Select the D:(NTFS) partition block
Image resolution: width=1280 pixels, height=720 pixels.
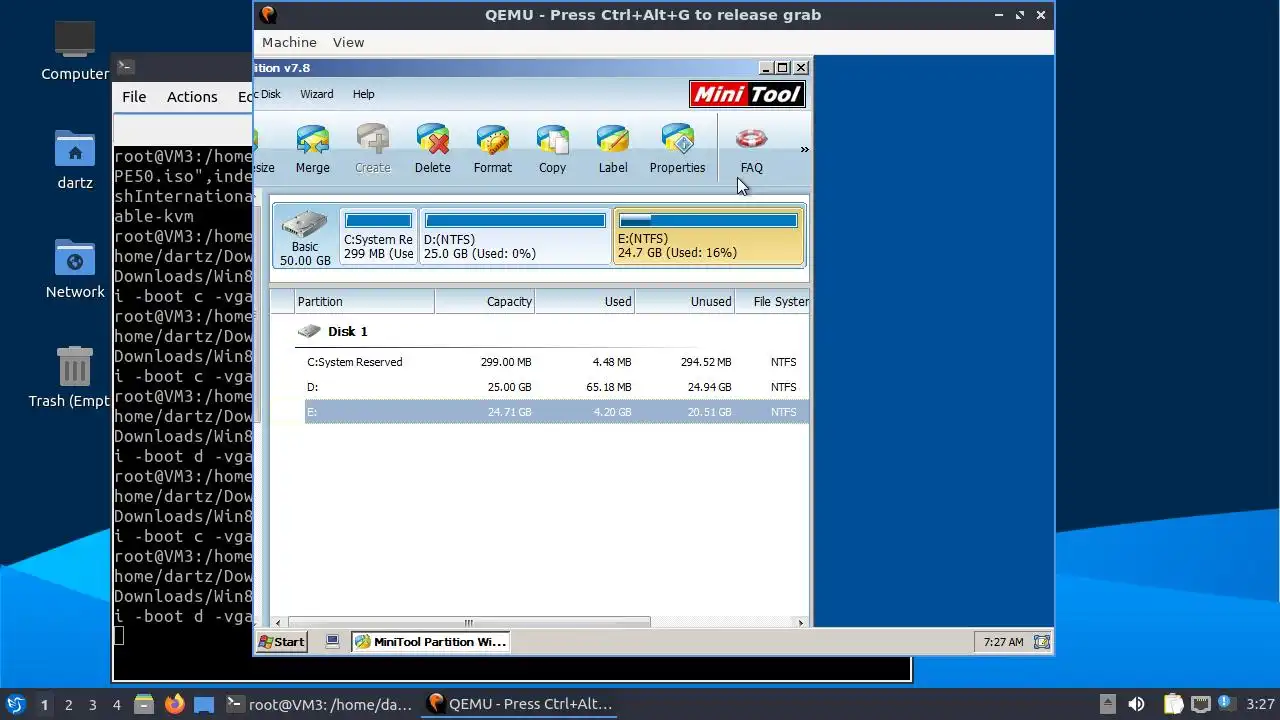(514, 237)
